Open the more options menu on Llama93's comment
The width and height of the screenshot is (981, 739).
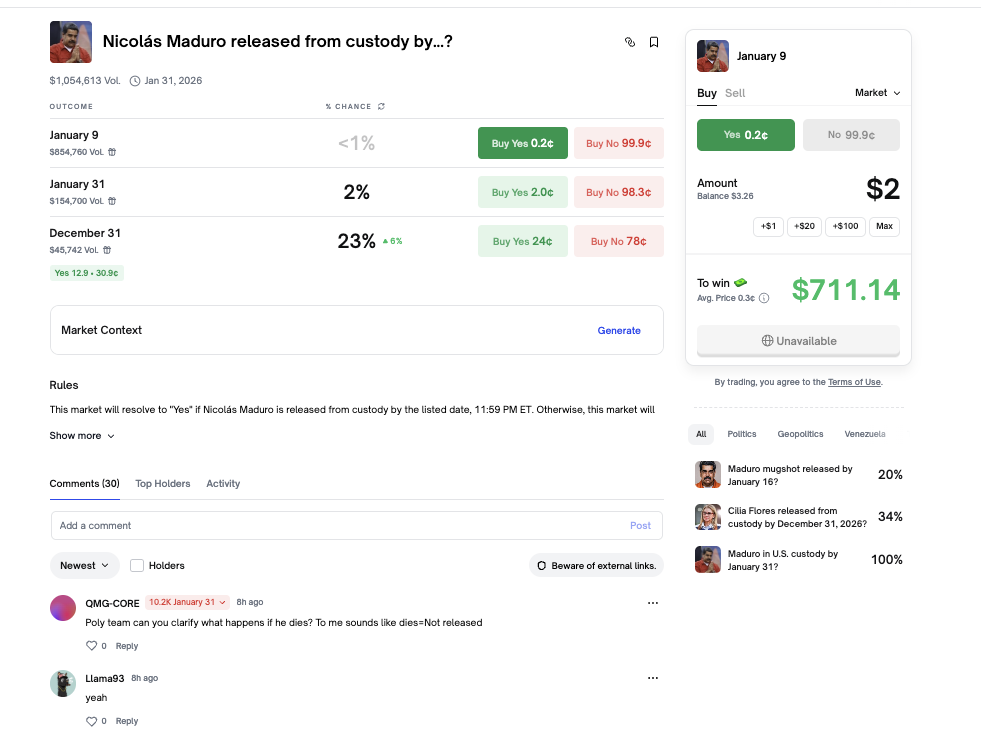[653, 678]
